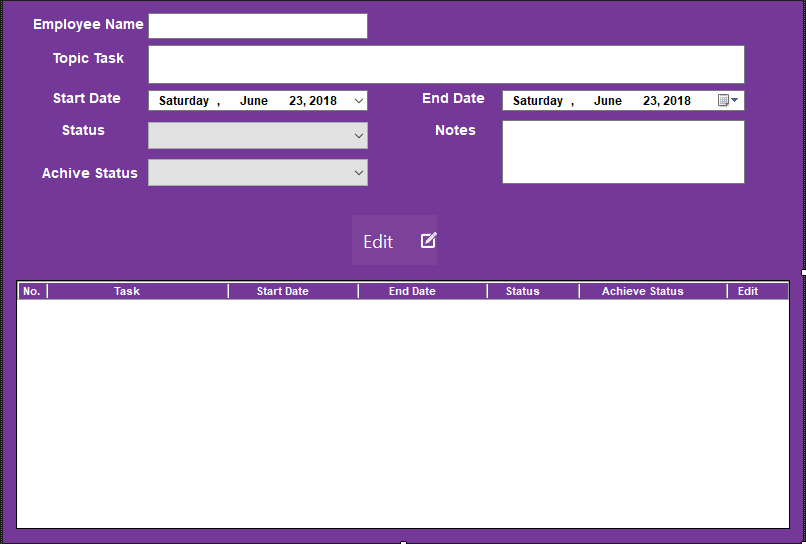The height and width of the screenshot is (544, 806).
Task: Sort by the Task column header
Action: 127,291
